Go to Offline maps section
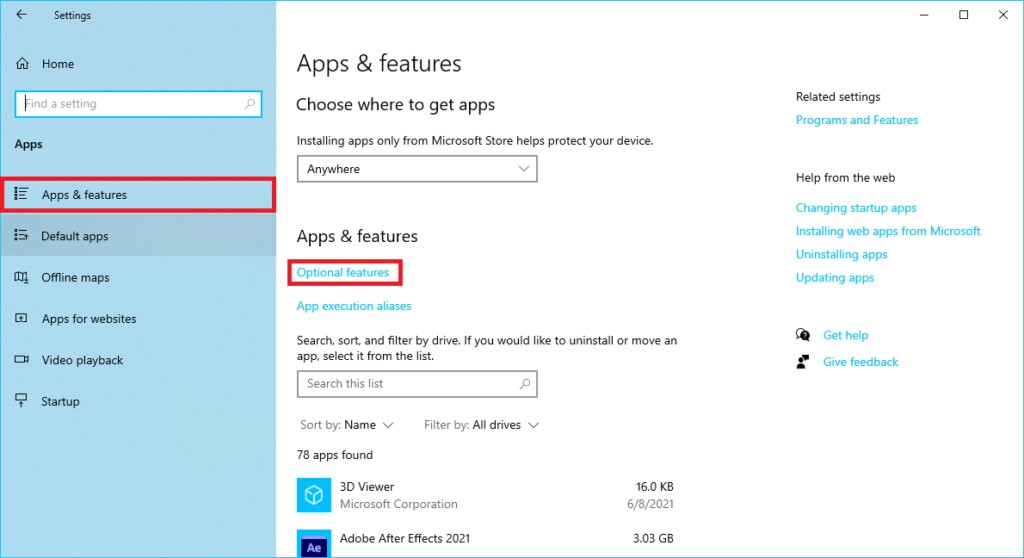 point(138,277)
